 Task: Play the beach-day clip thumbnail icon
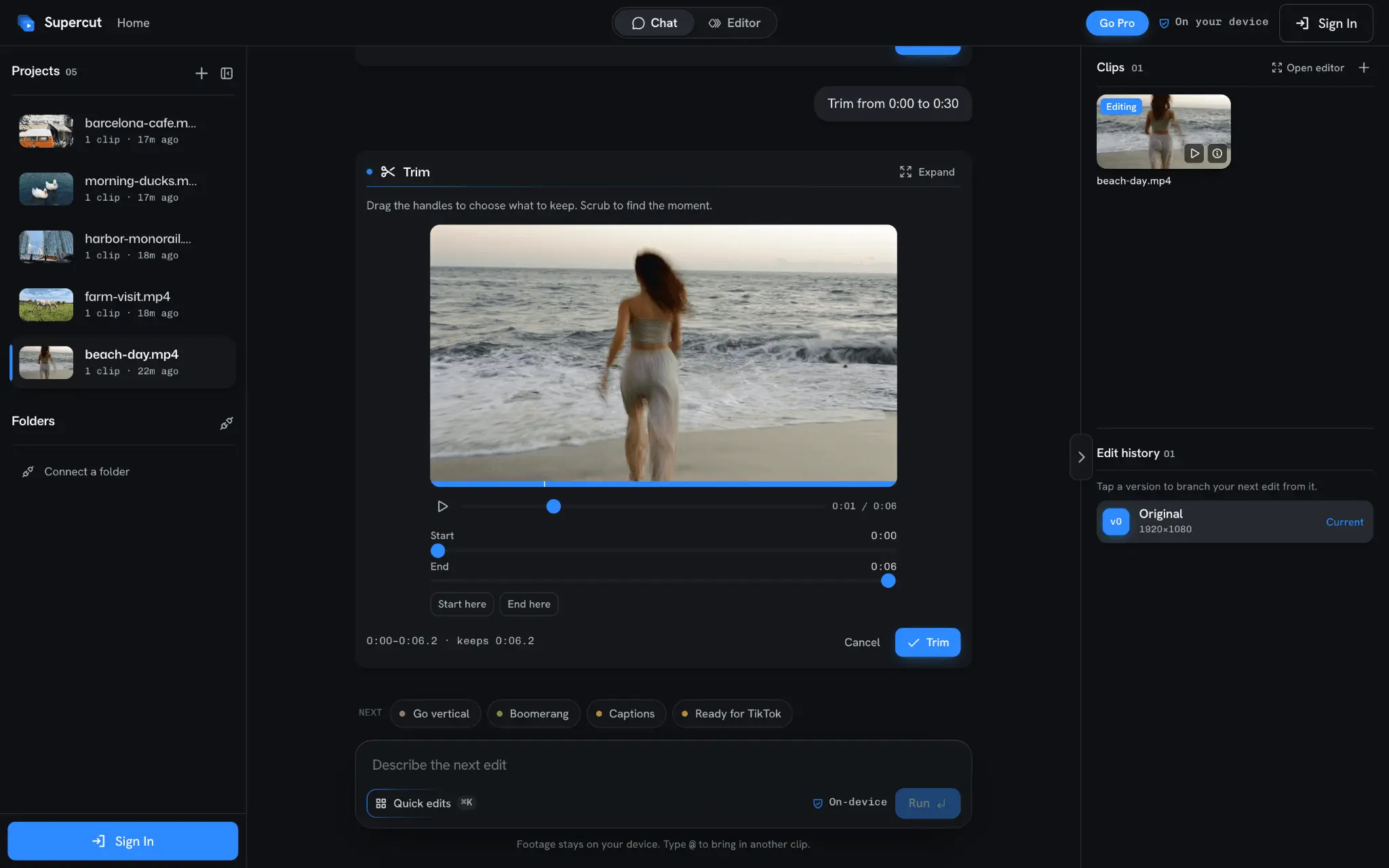pos(1194,153)
